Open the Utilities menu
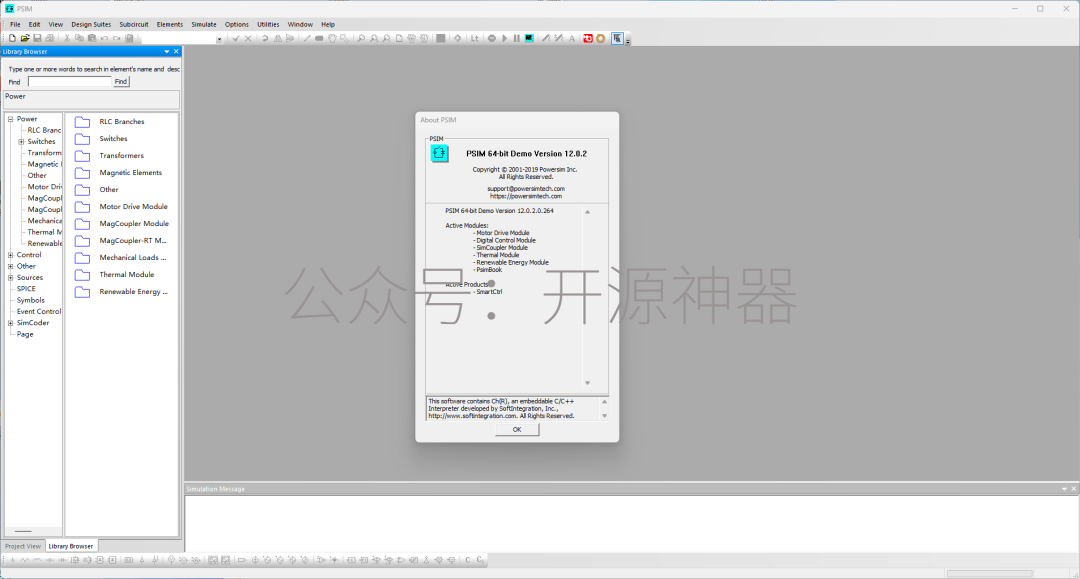The image size is (1080, 579). [x=268, y=24]
